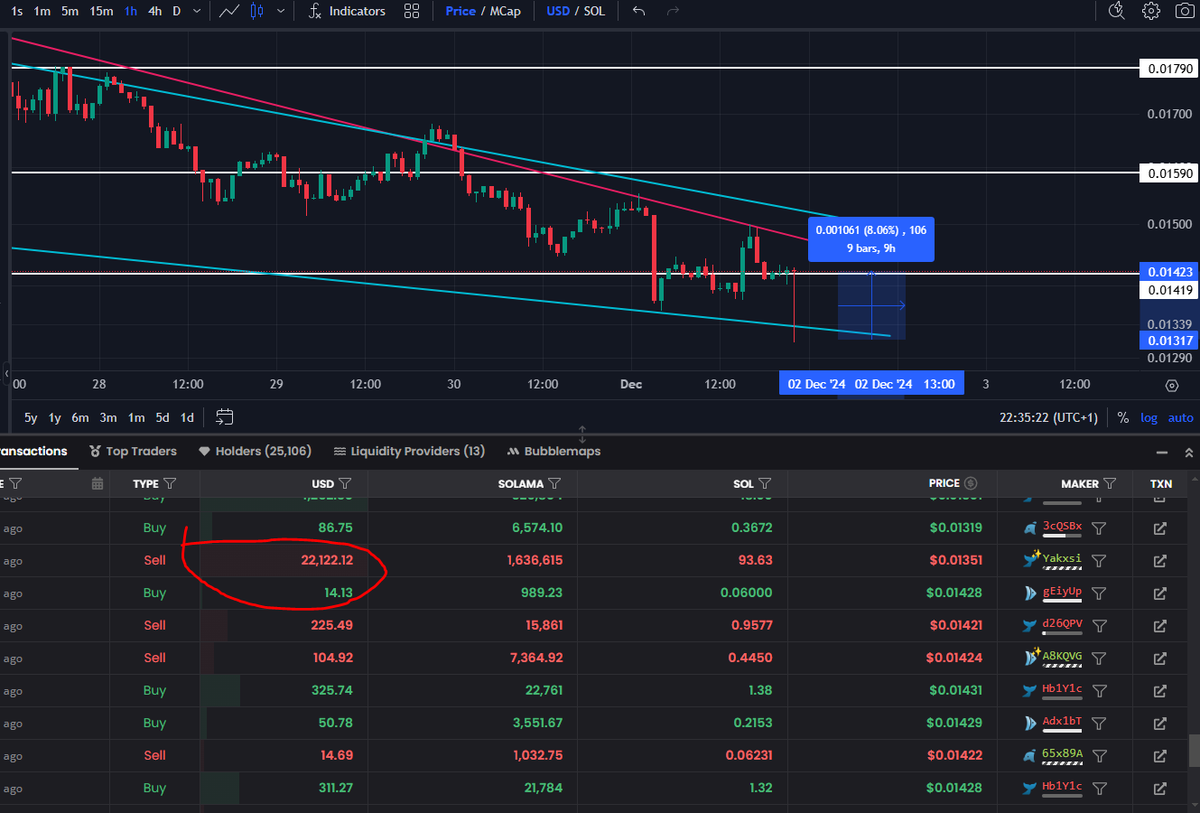Open the date column calendar icon
This screenshot has width=1200, height=813.
[97, 484]
